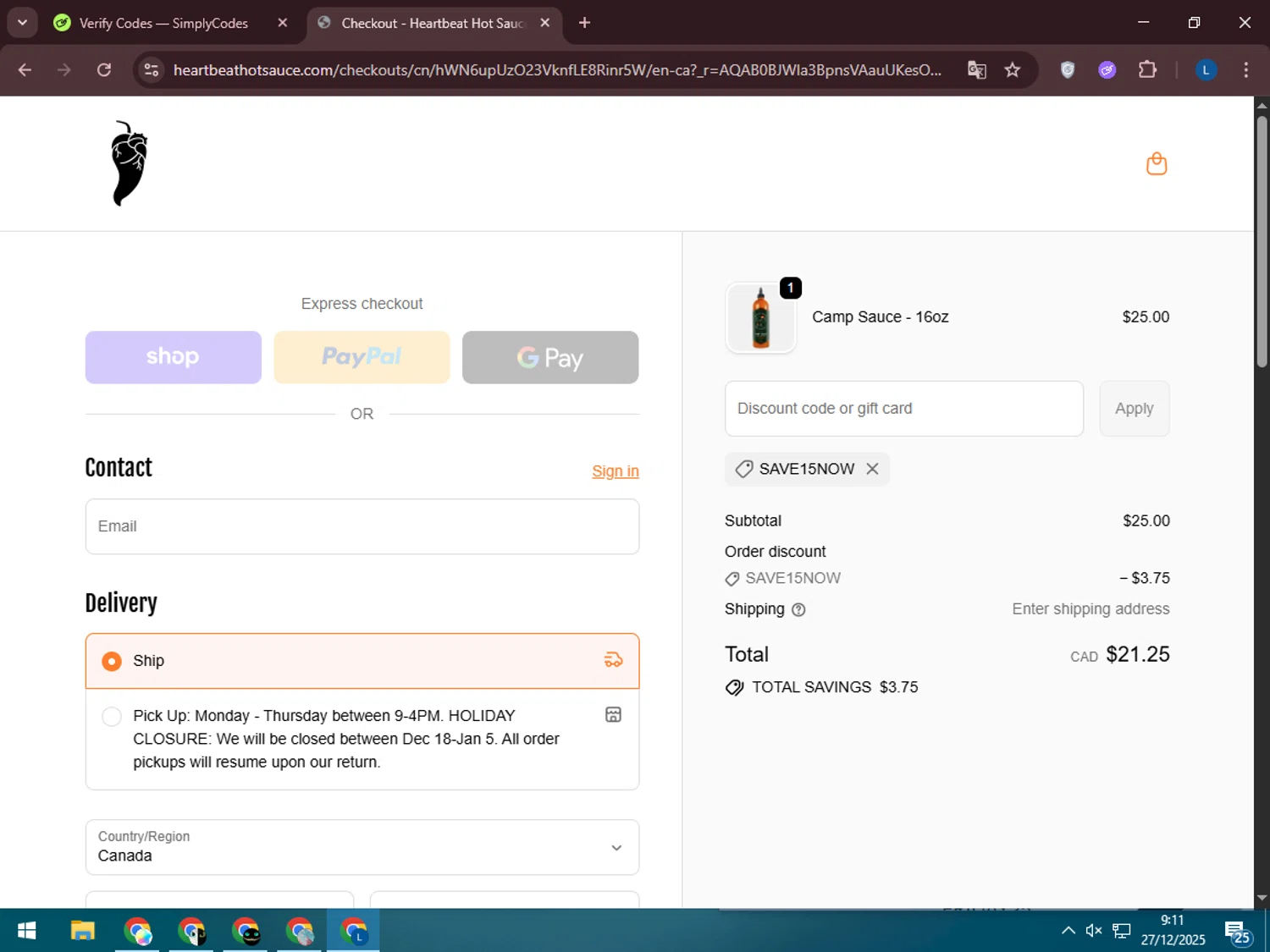The height and width of the screenshot is (952, 1270).
Task: Open the shopping bag cart icon
Action: tap(1157, 163)
